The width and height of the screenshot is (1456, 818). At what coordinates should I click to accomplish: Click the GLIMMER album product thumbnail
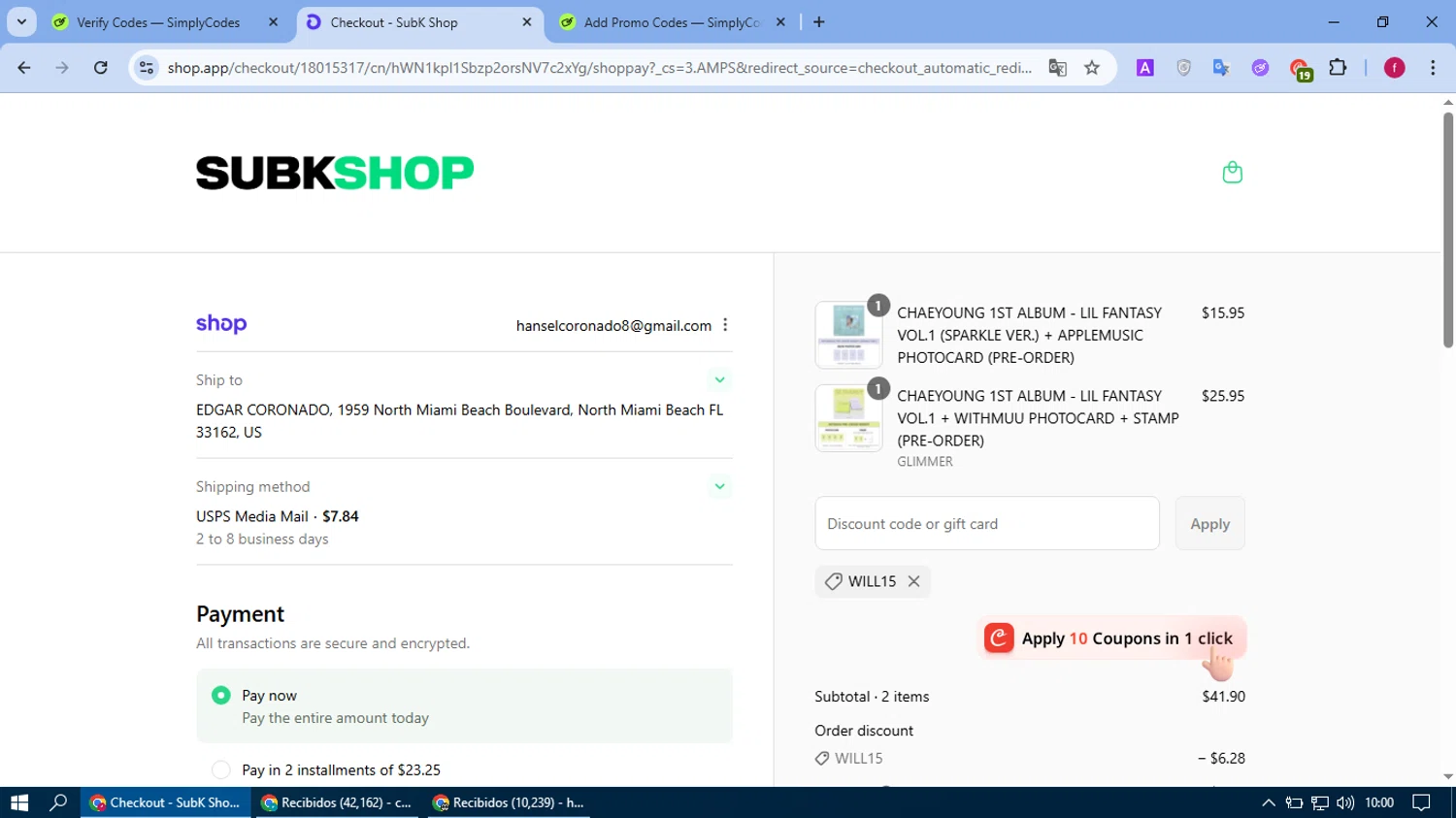pyautogui.click(x=848, y=418)
